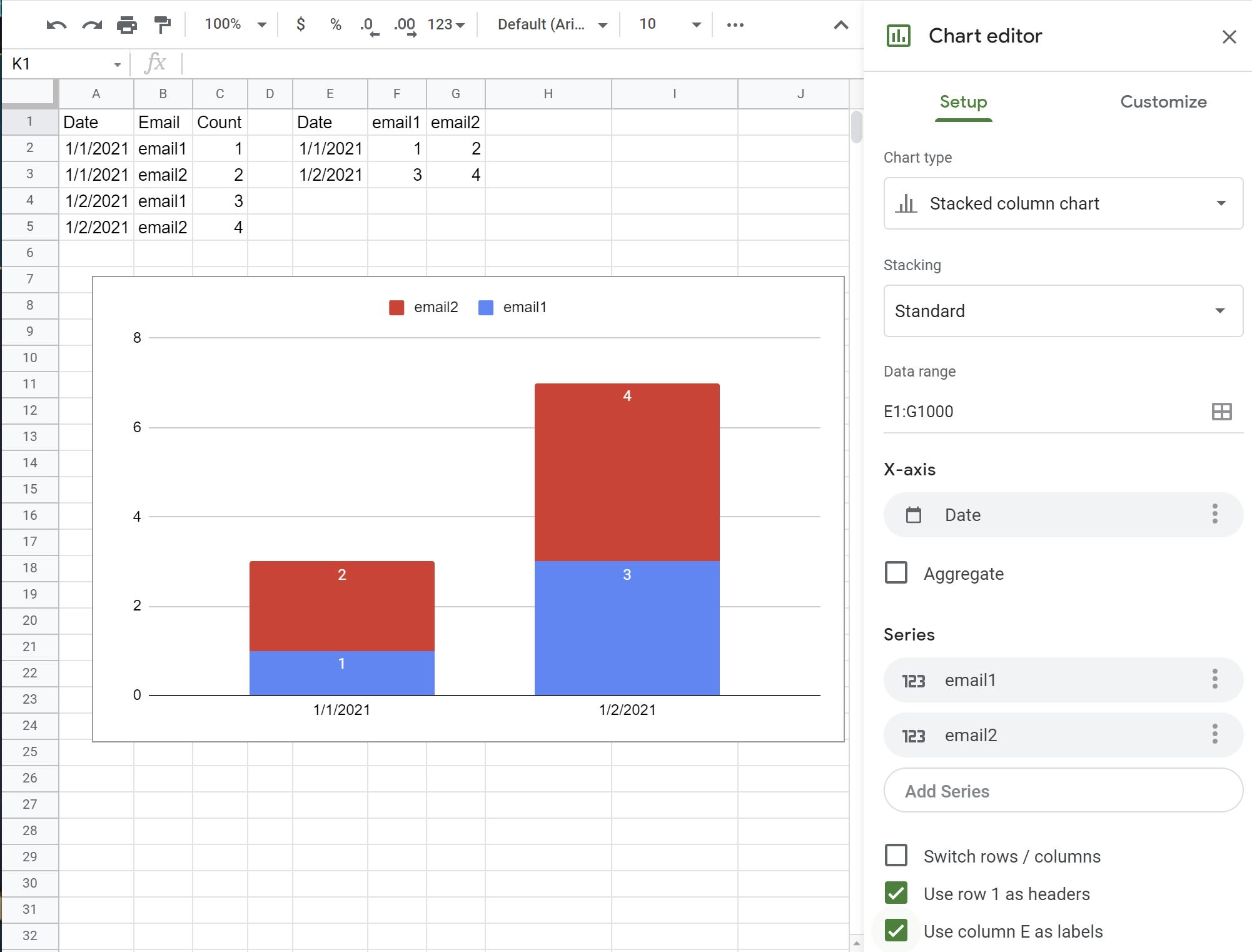Click the increase decimal places icon
This screenshot has height=952, width=1252.
coord(405,24)
